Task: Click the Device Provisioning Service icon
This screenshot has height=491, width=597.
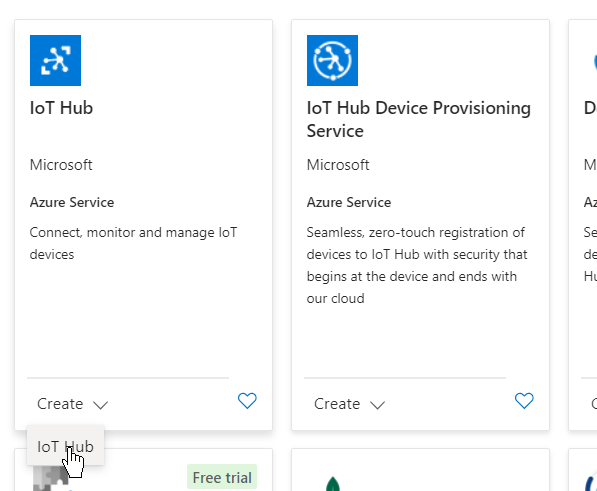Action: click(x=332, y=61)
